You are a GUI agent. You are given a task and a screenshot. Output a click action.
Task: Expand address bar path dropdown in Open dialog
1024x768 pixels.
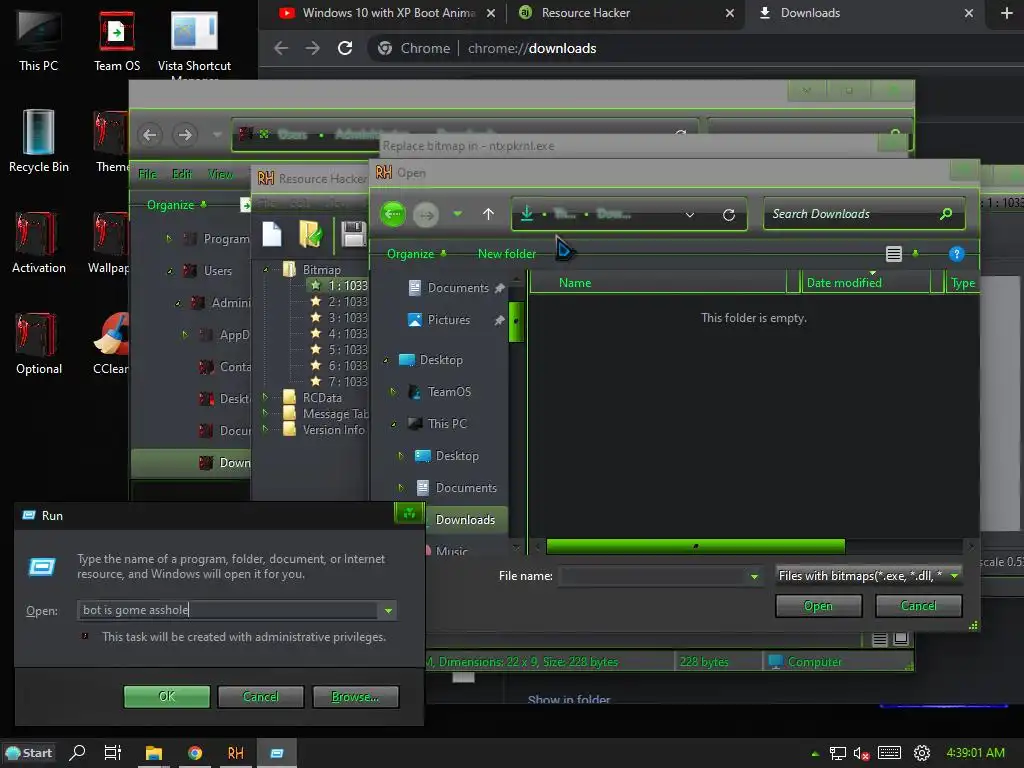pos(690,215)
